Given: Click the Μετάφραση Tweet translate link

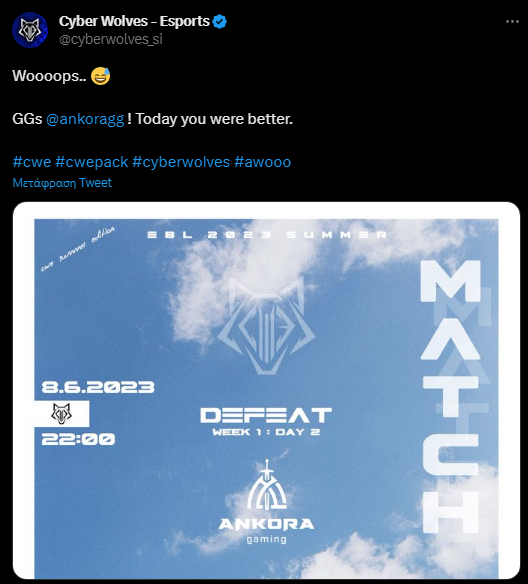Looking at the screenshot, I should (62, 183).
